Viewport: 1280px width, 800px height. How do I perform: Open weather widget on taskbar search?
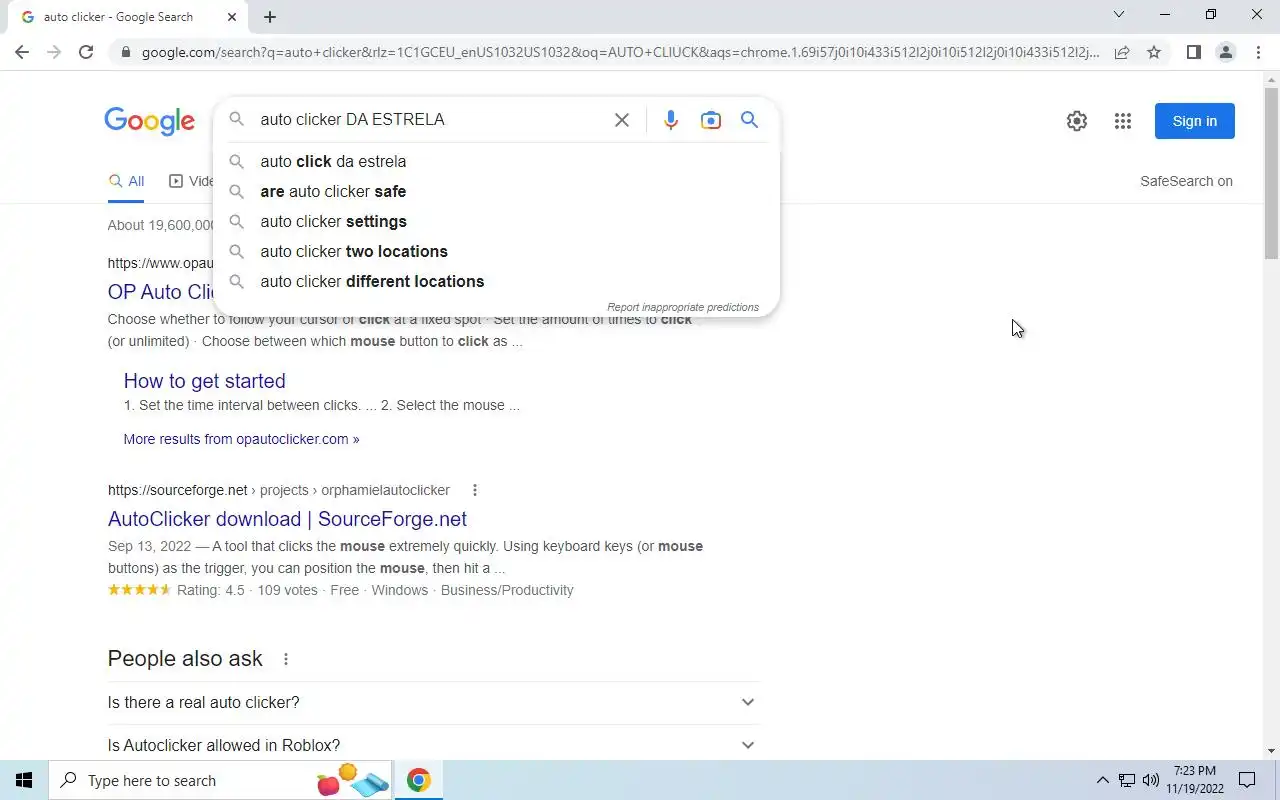pos(352,780)
